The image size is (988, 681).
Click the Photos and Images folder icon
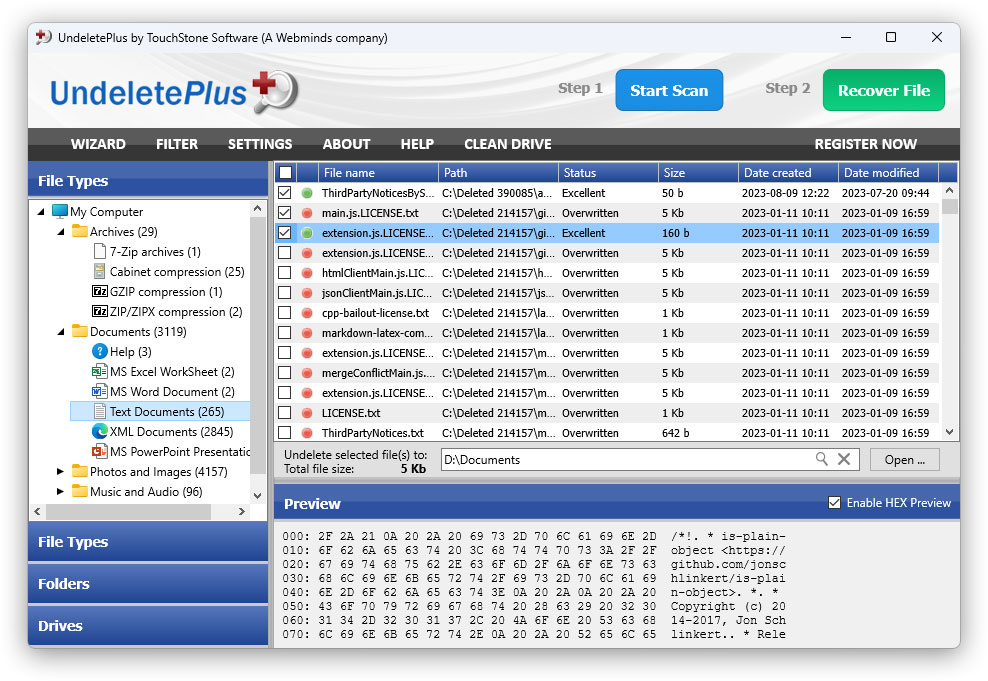click(x=79, y=471)
